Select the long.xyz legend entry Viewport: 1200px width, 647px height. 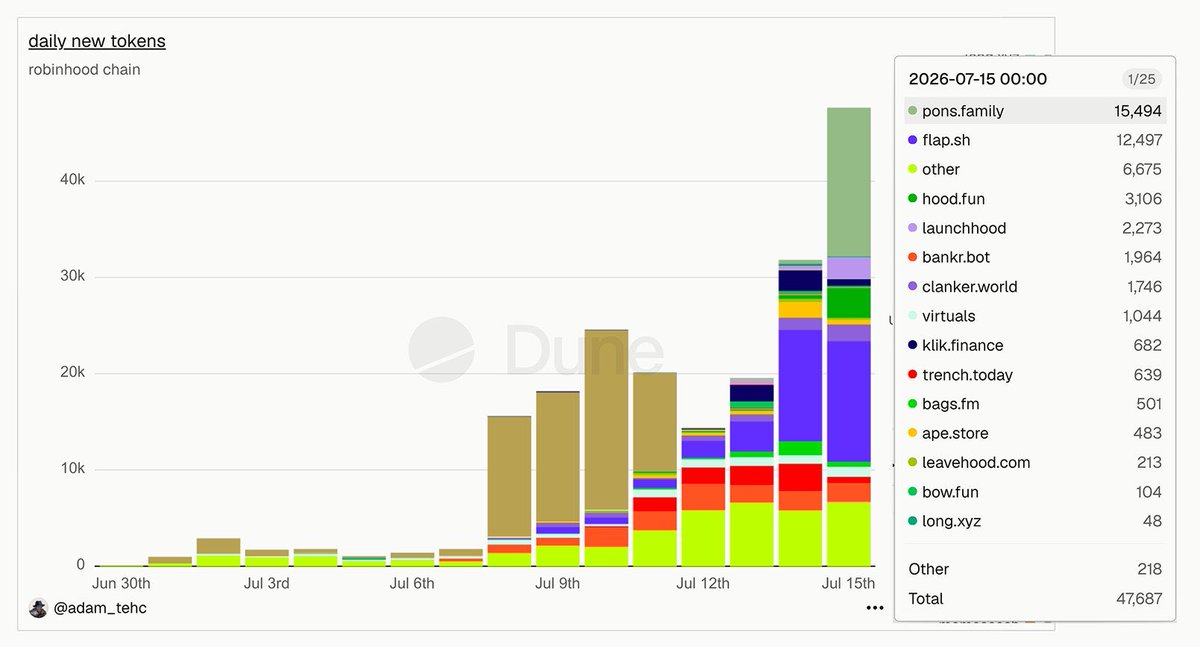(x=1035, y=521)
